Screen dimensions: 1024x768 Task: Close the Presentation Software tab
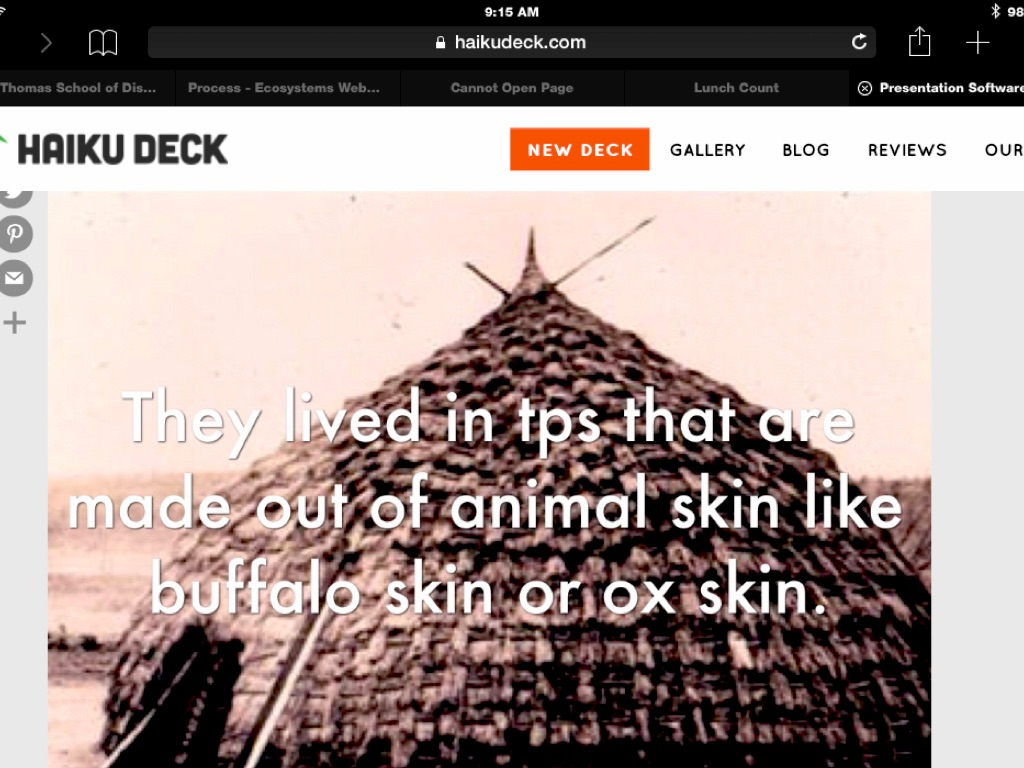[865, 88]
